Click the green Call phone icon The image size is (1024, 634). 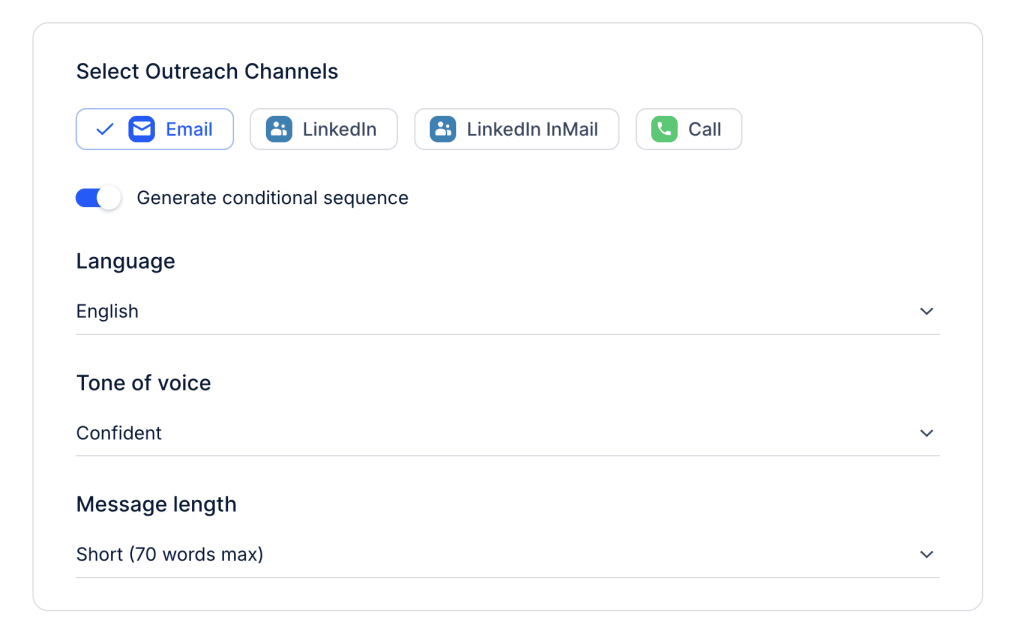[x=665, y=129]
